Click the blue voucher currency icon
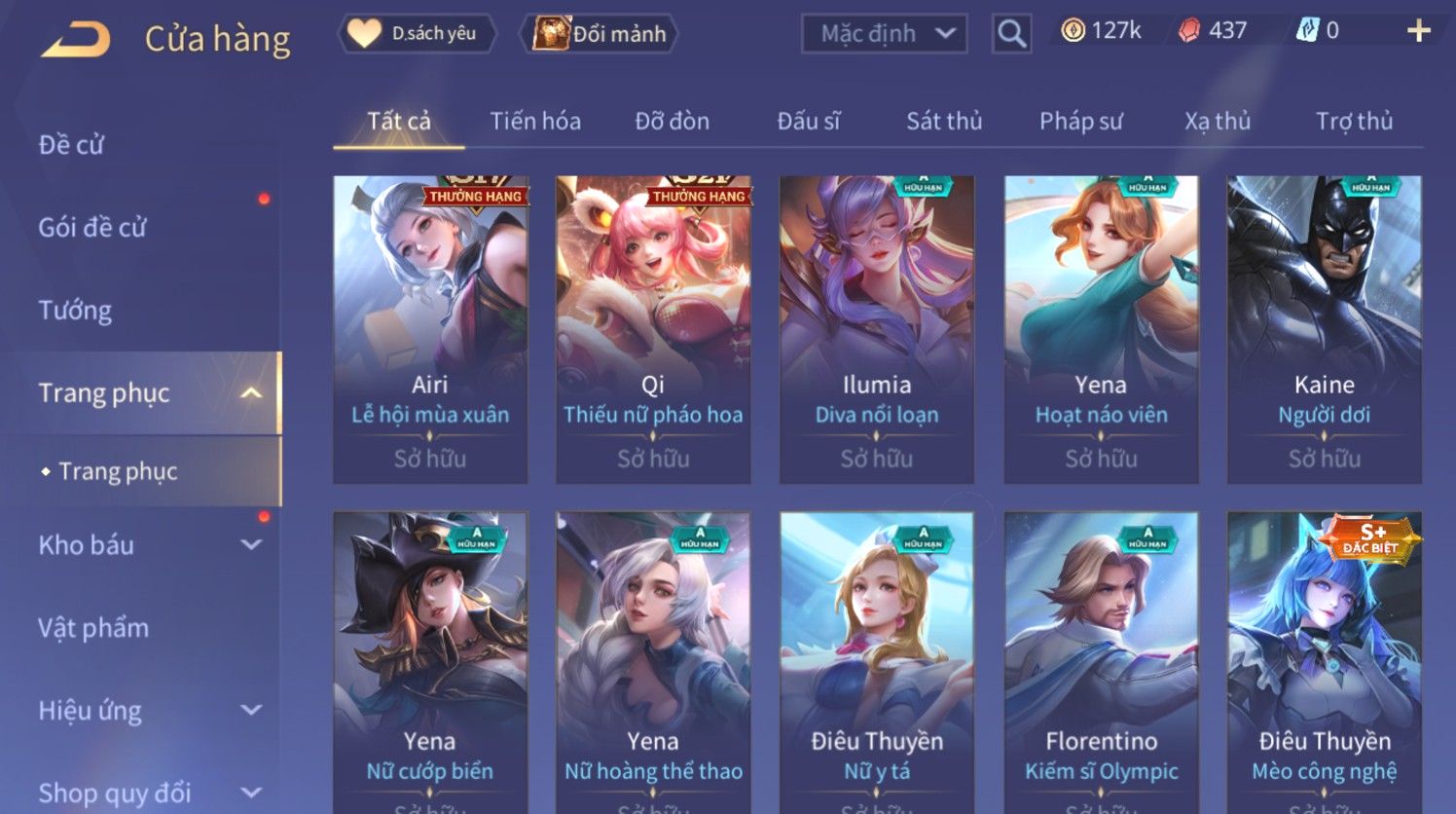The height and width of the screenshot is (814, 1456). (1306, 31)
